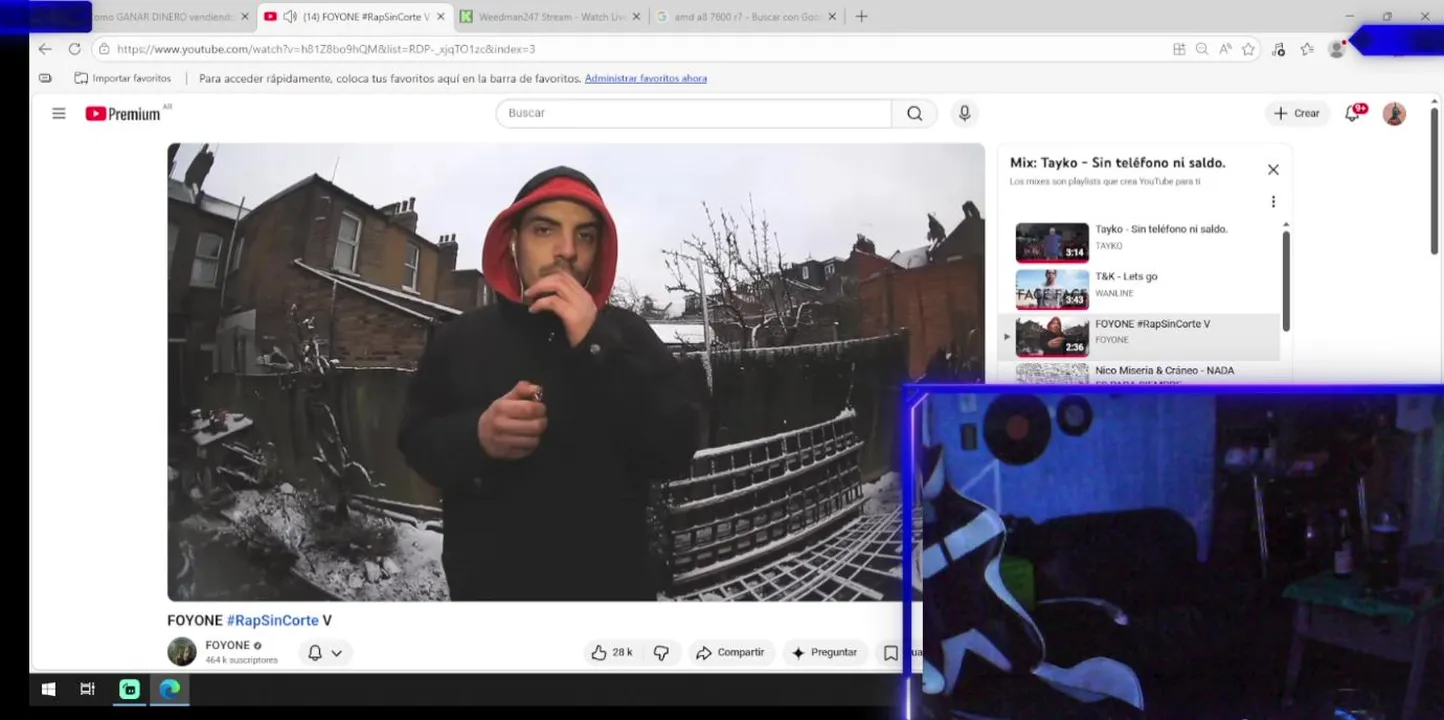Screen dimensions: 1444x720
Task: Mute the FOYONE tab via speaker icon
Action: (x=290, y=16)
